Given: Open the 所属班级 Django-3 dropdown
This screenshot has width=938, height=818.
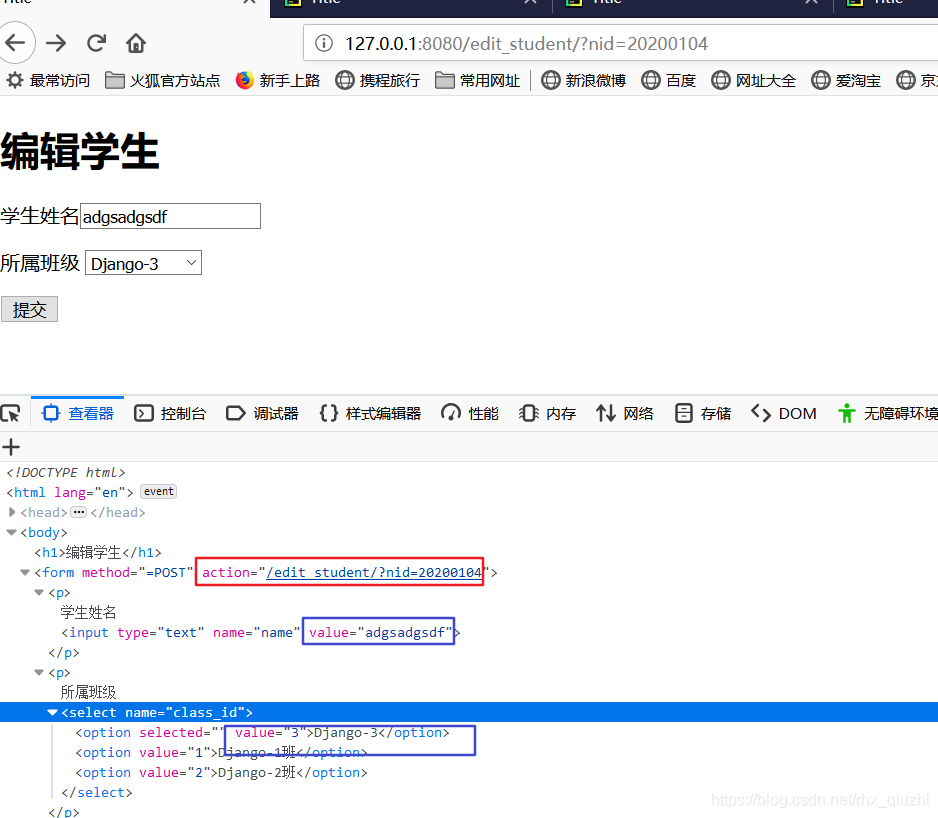Looking at the screenshot, I should point(143,263).
